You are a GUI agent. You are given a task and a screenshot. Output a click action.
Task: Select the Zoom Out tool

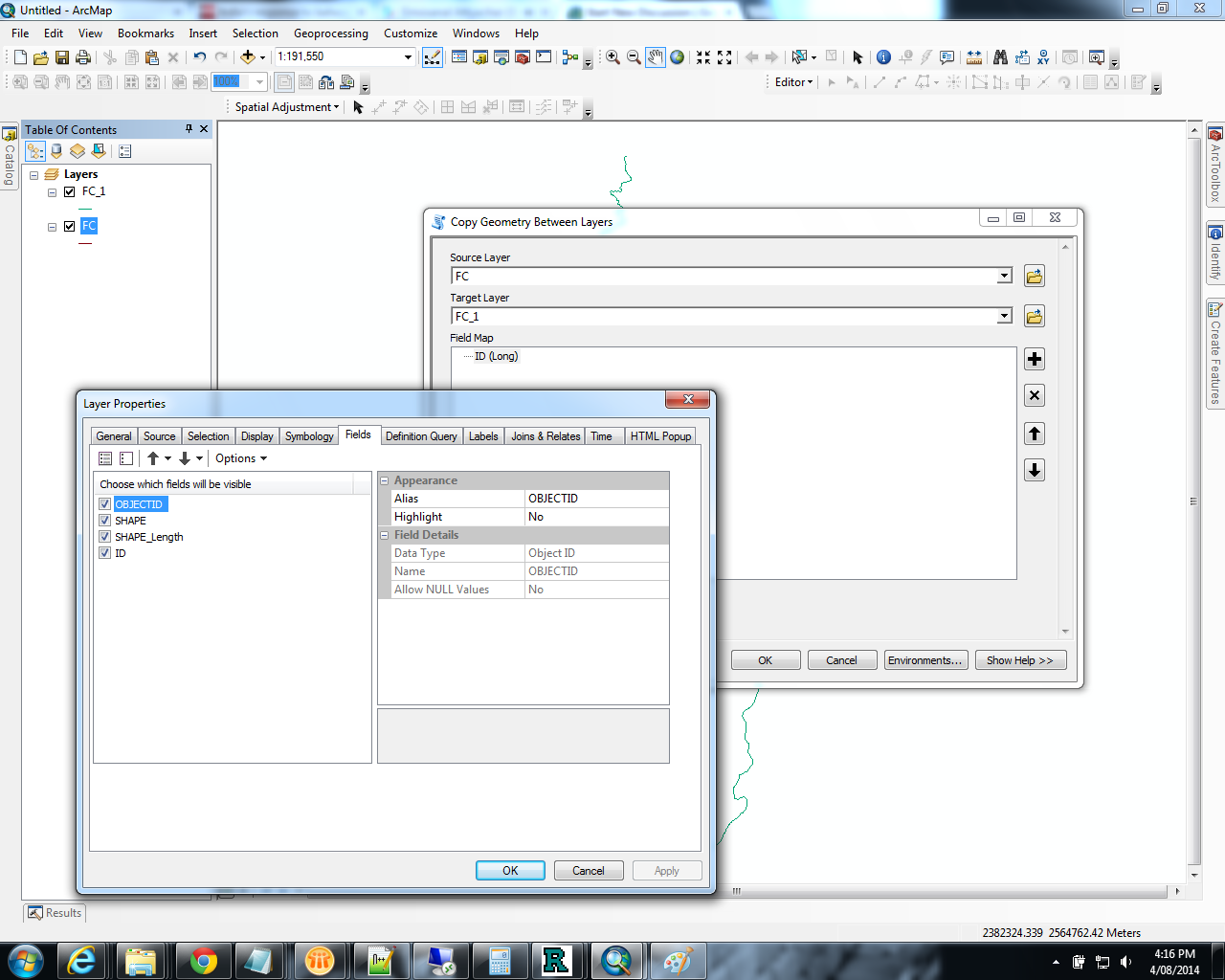[634, 57]
